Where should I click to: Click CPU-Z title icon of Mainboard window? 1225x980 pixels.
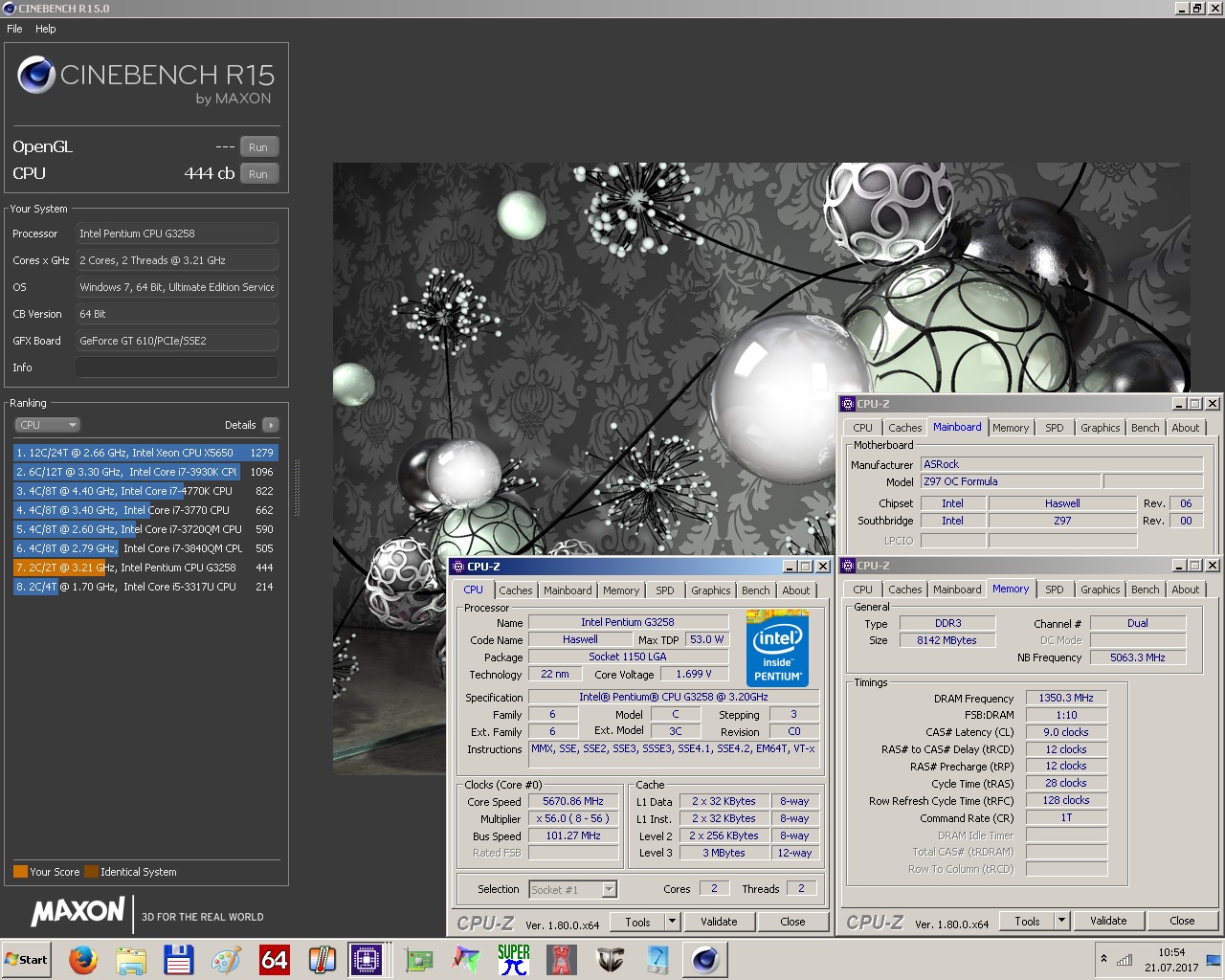click(x=847, y=404)
